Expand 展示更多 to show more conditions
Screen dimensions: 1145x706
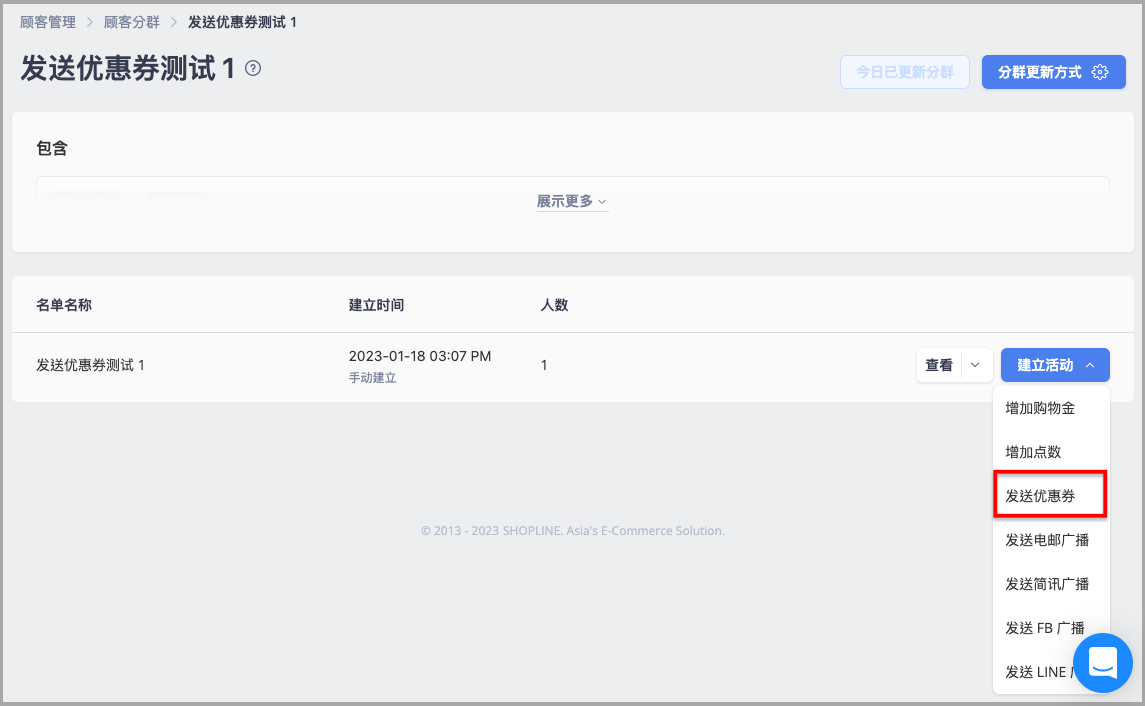tap(572, 202)
